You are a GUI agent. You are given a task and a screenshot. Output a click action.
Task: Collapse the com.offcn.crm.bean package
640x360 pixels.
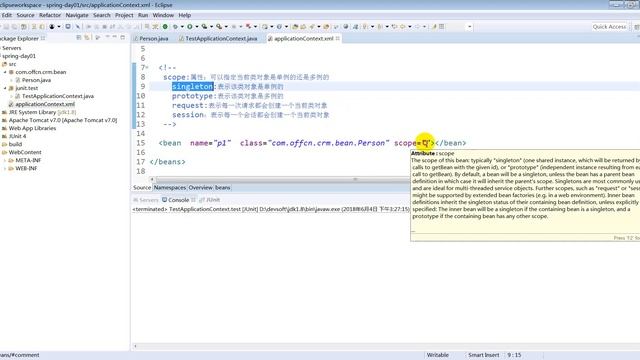5,72
